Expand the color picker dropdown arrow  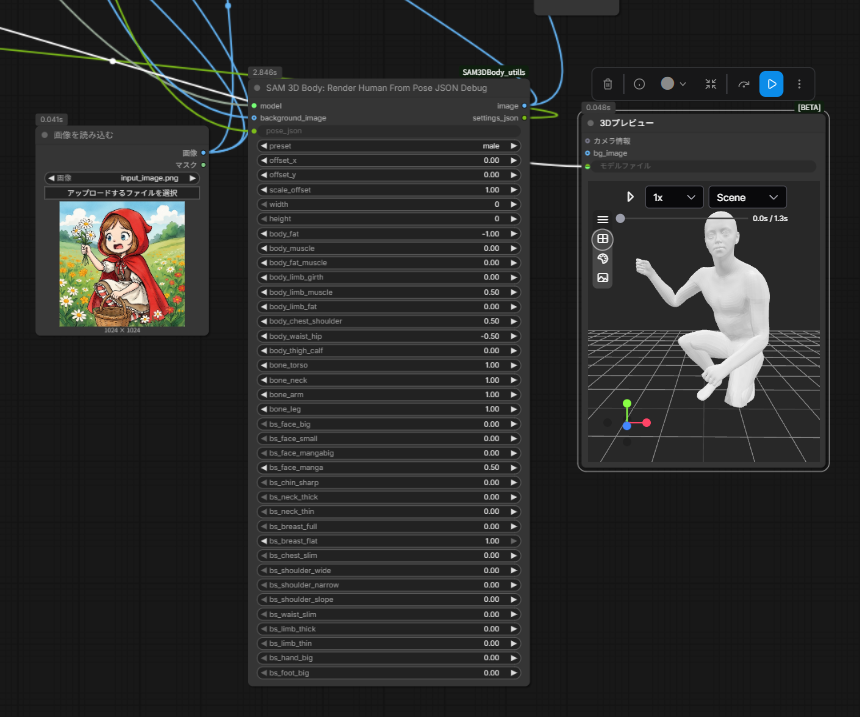pyautogui.click(x=683, y=84)
